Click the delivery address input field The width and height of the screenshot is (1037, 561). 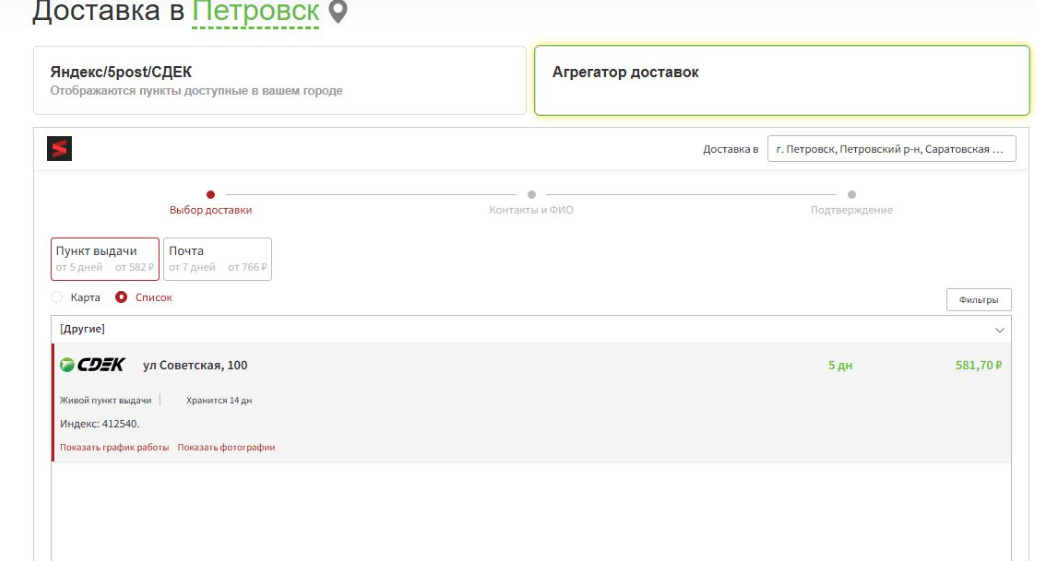(x=892, y=149)
